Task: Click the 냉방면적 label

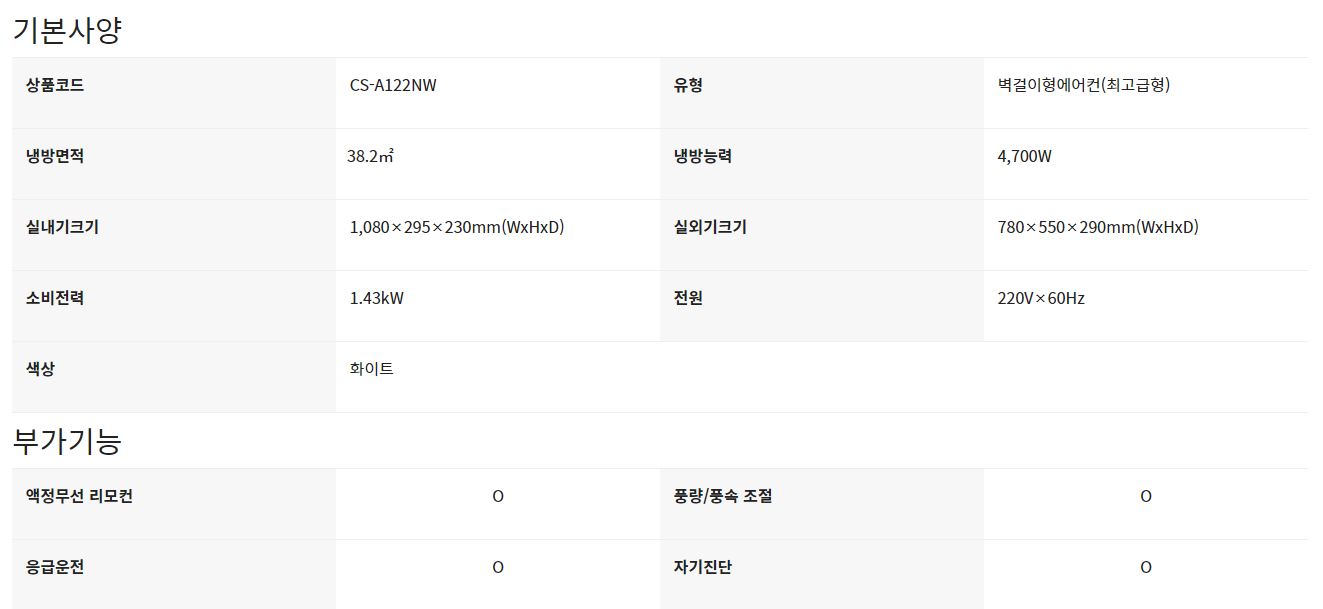Action: click(x=55, y=156)
